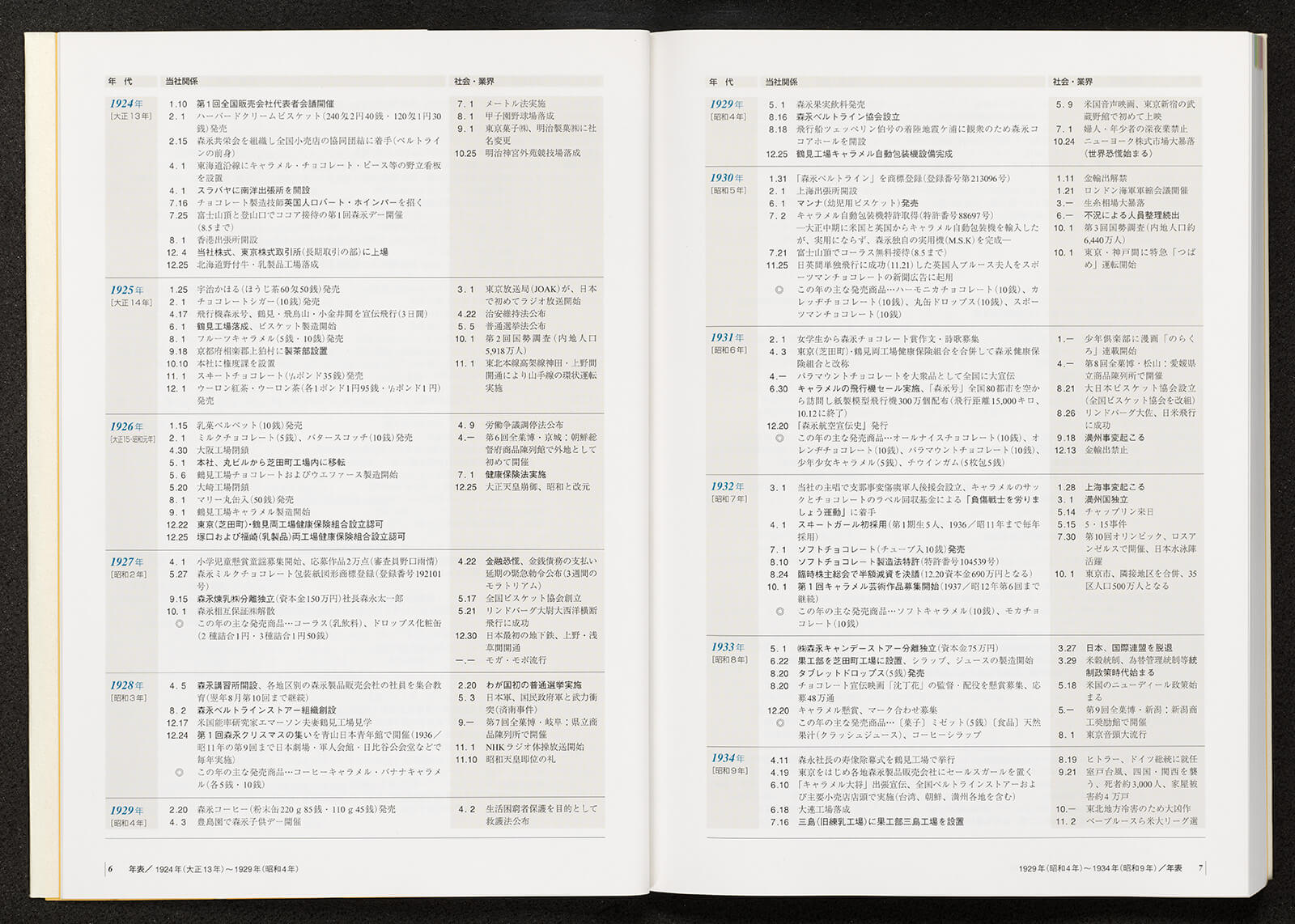Click the entry "日本、国際連盟を脱退"
Viewport: 1295px width, 924px height.
pyautogui.click(x=1128, y=648)
